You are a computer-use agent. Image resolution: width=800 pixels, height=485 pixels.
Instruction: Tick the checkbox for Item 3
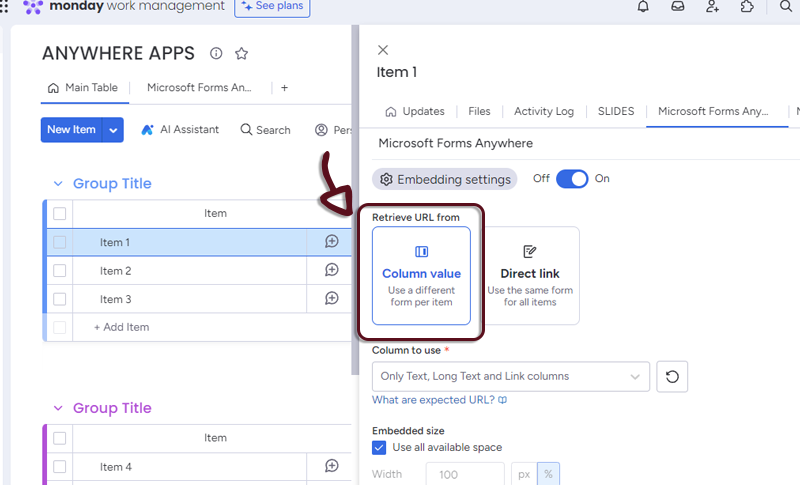click(x=59, y=299)
